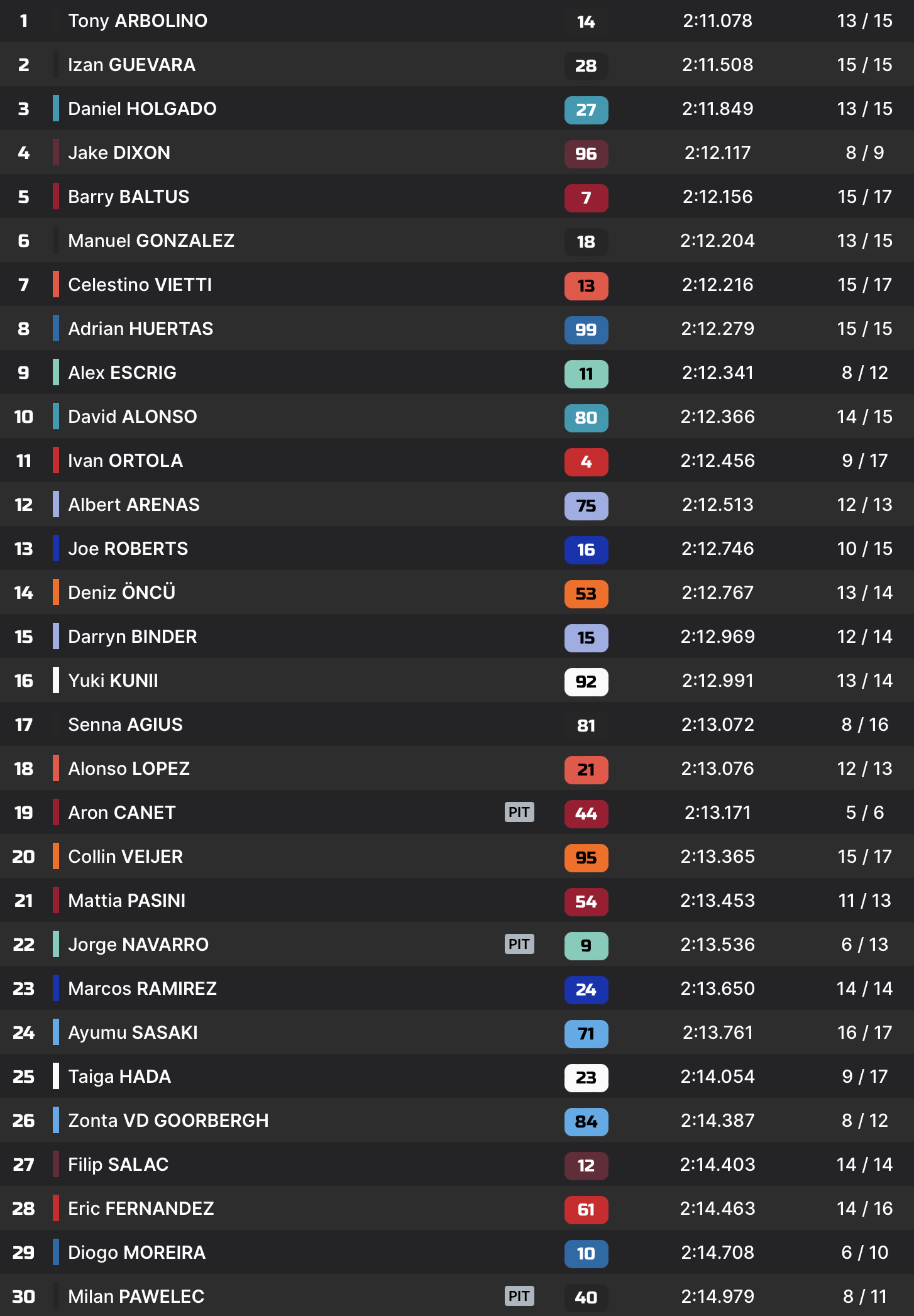
Task: Click the 2:11.078 best lap time
Action: tap(717, 21)
